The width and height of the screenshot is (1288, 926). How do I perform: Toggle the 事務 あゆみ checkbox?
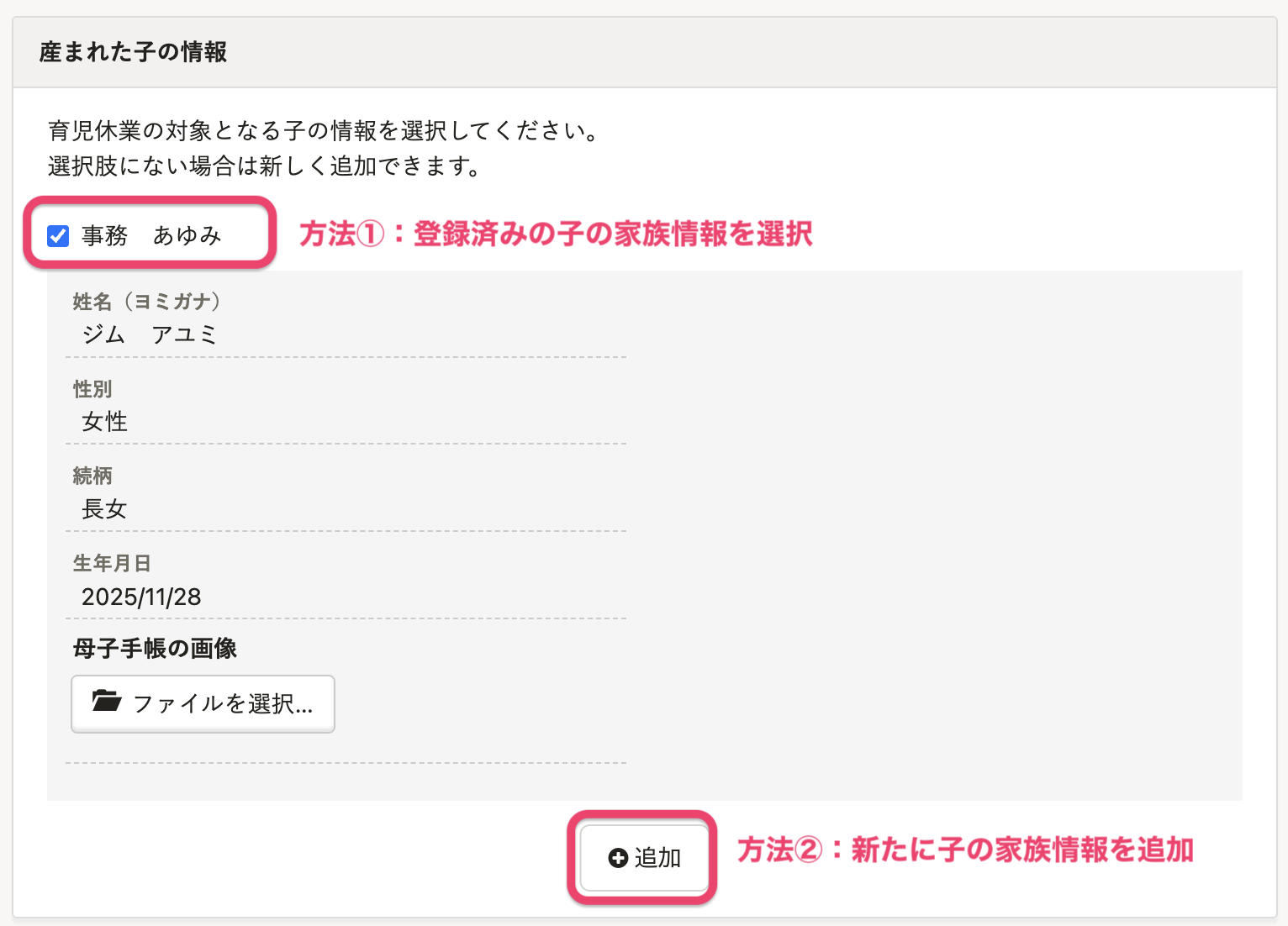pyautogui.click(x=58, y=236)
